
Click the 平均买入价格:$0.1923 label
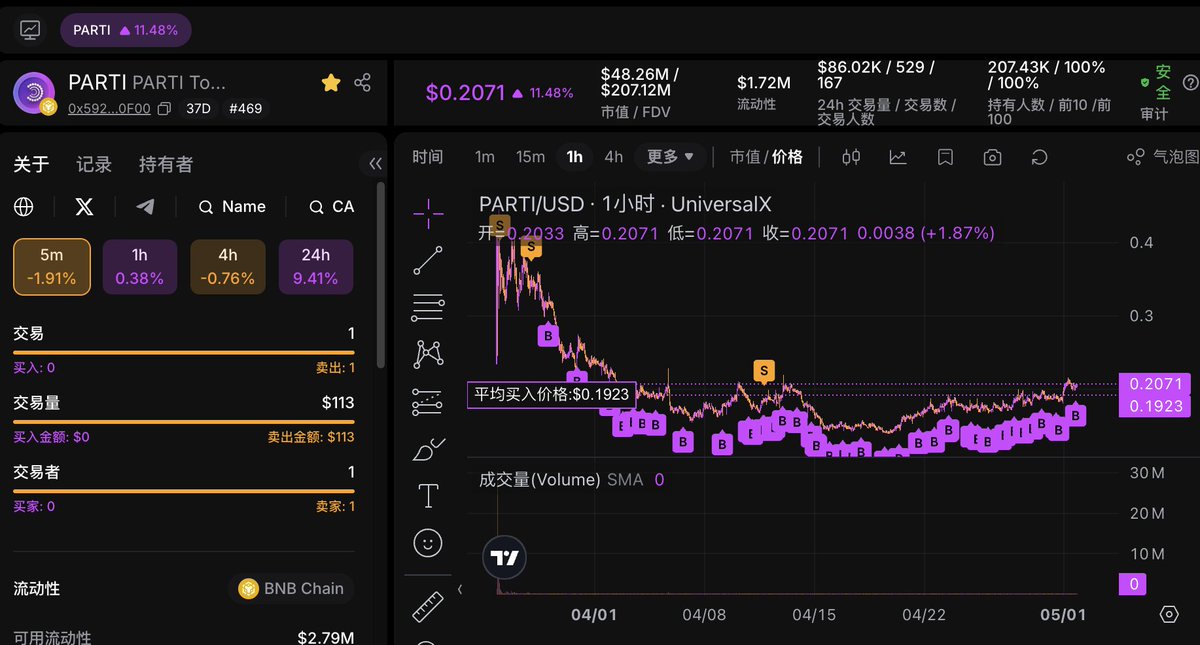pos(552,394)
